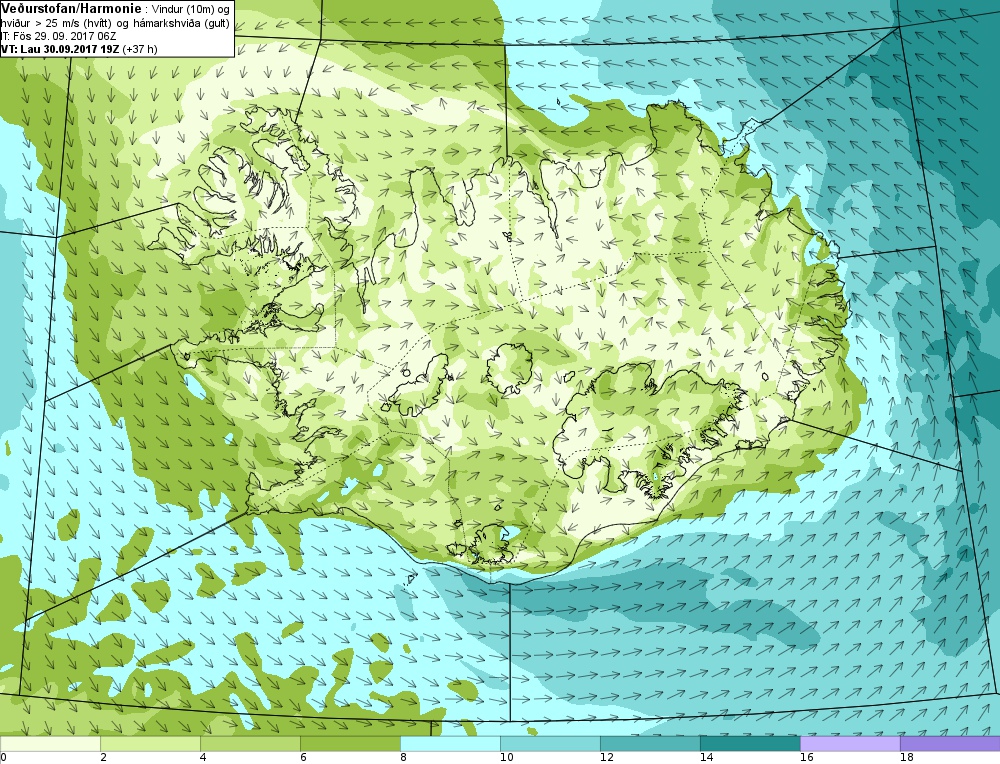The image size is (1000, 764).
Task: Click the darker green 6–8 m/s legend swatch
Action: coord(351,744)
